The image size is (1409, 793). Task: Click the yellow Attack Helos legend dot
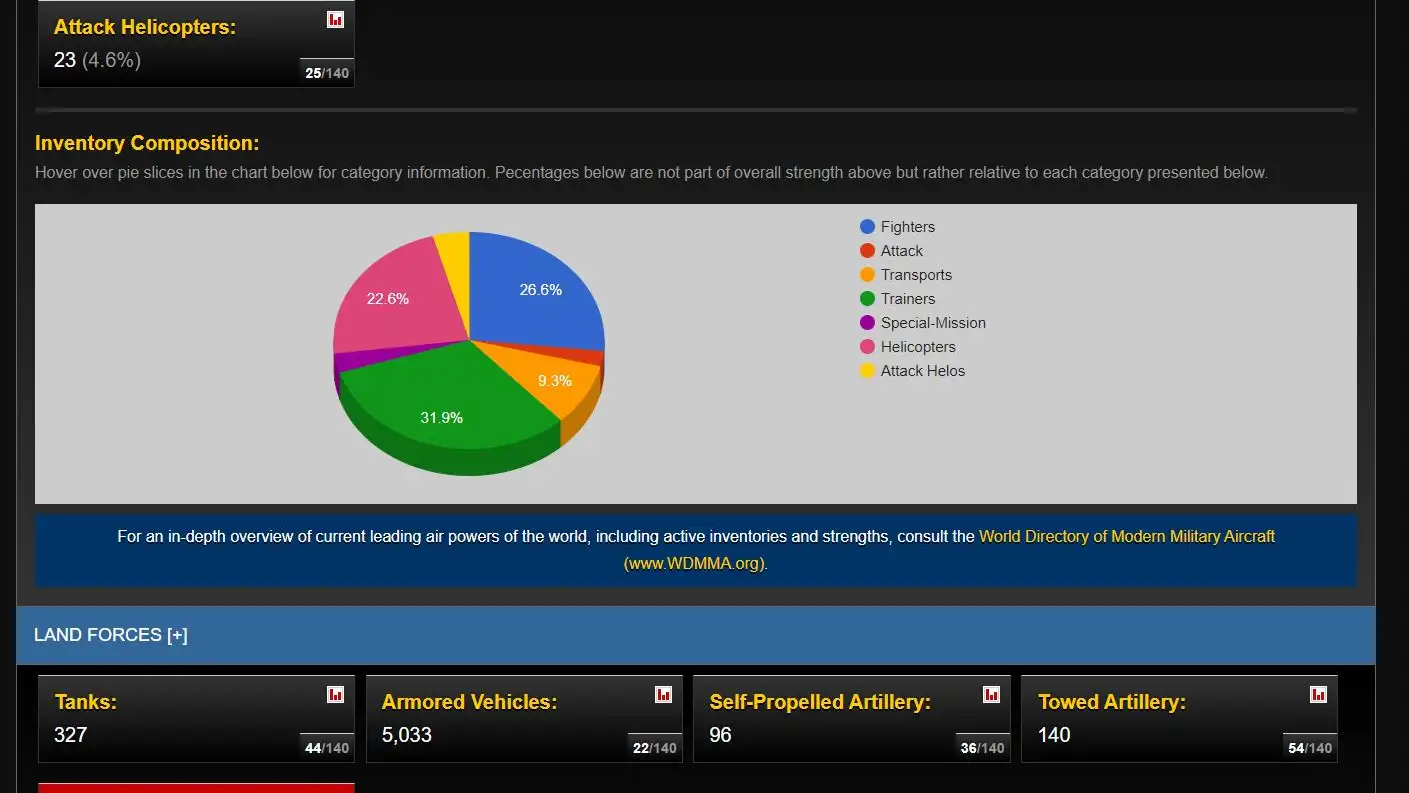pos(867,371)
